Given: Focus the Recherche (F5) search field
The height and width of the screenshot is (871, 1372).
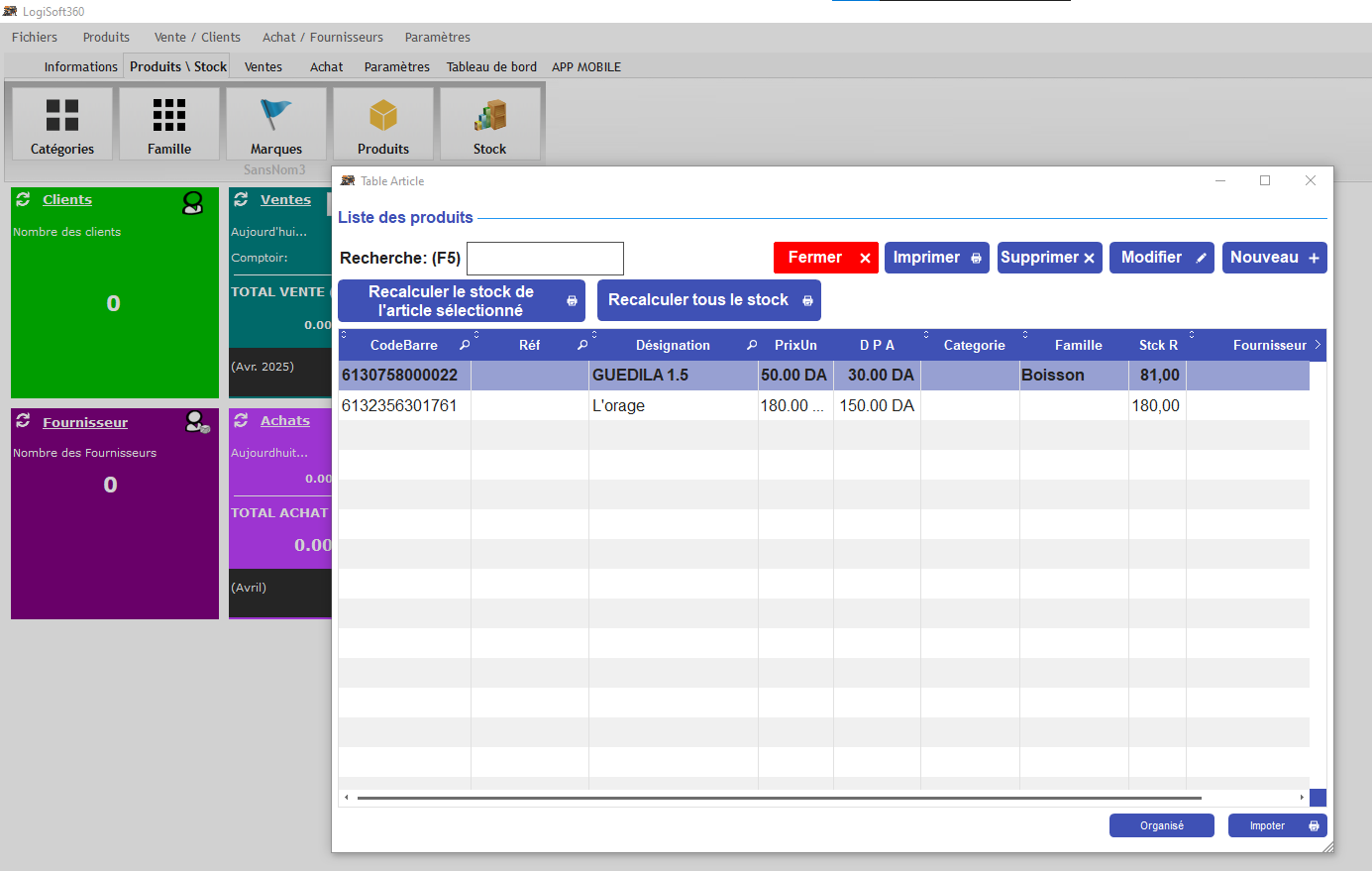Looking at the screenshot, I should 545,259.
